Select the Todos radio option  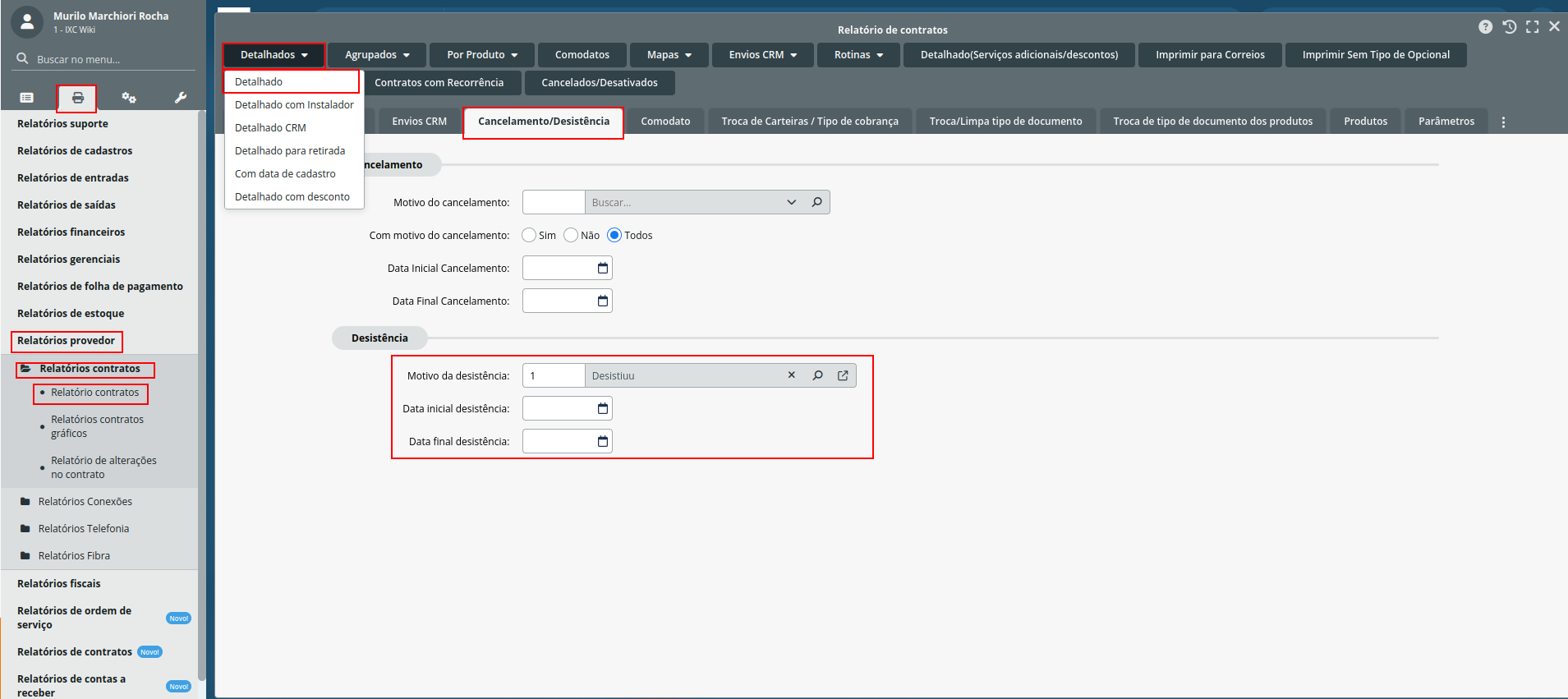pos(614,235)
